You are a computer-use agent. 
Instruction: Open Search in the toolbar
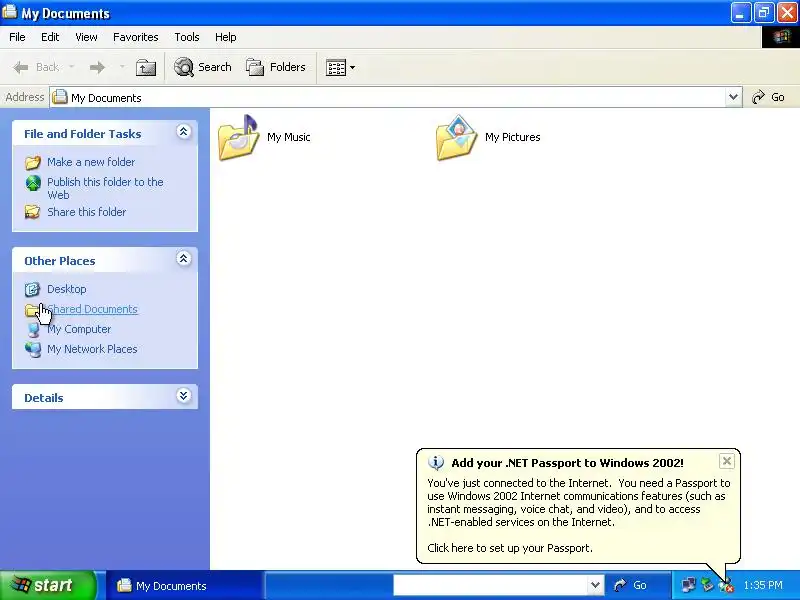point(203,67)
